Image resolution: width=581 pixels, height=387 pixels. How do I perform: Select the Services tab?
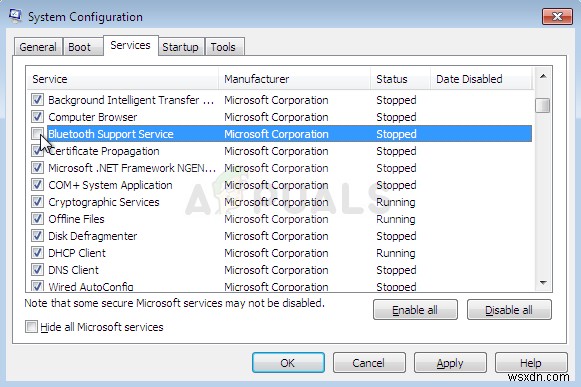(130, 45)
